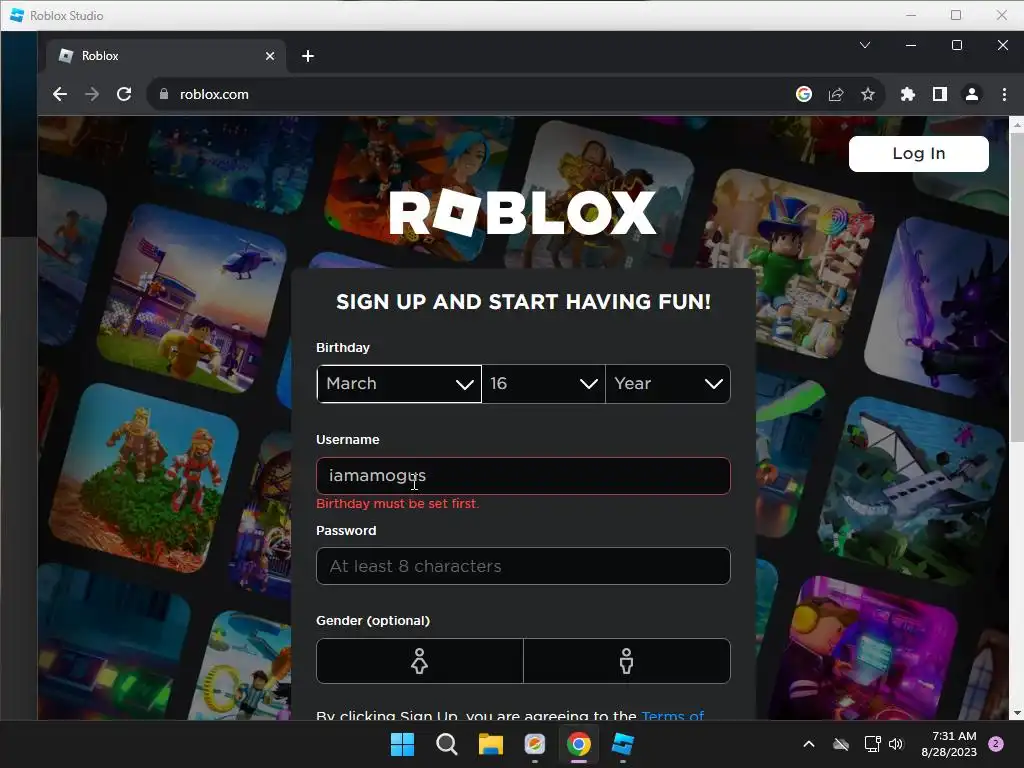
Task: Switch to the Roblox tab
Action: click(166, 56)
